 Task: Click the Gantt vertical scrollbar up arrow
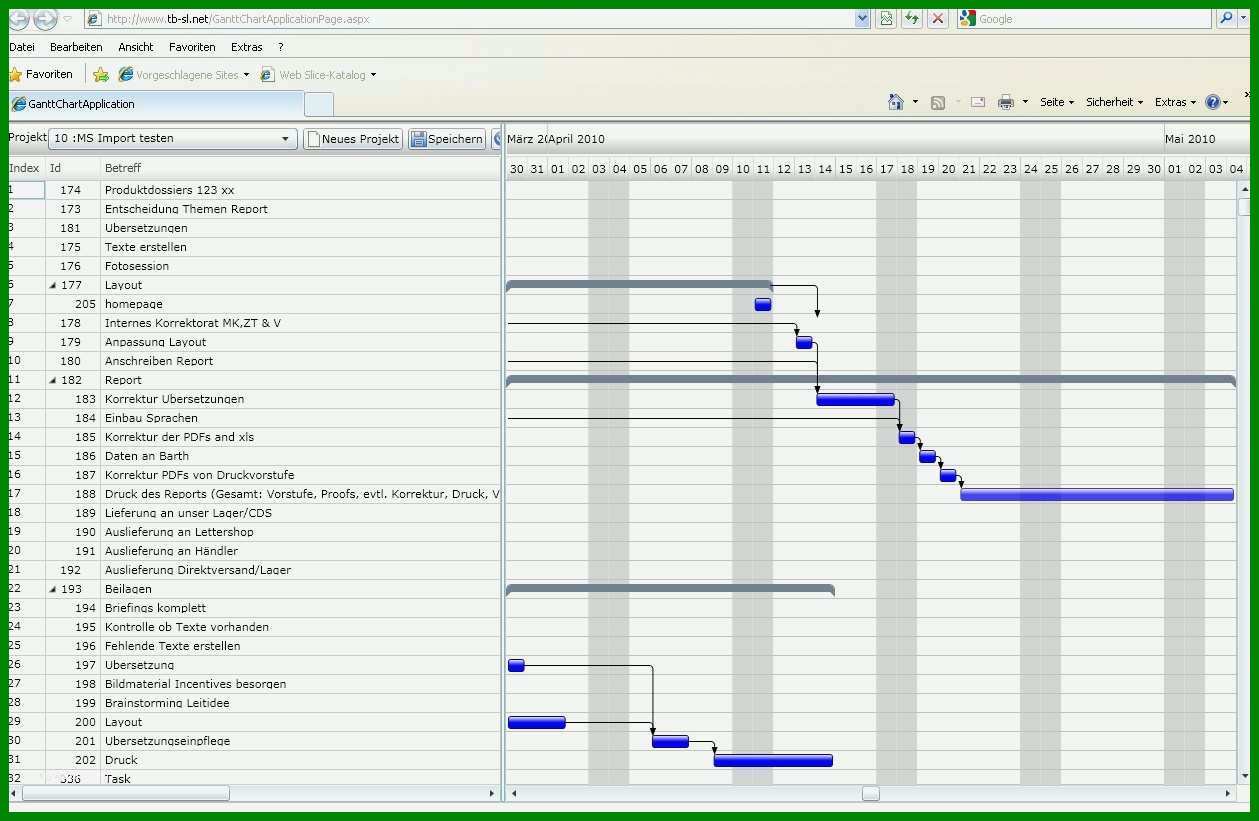click(1244, 188)
